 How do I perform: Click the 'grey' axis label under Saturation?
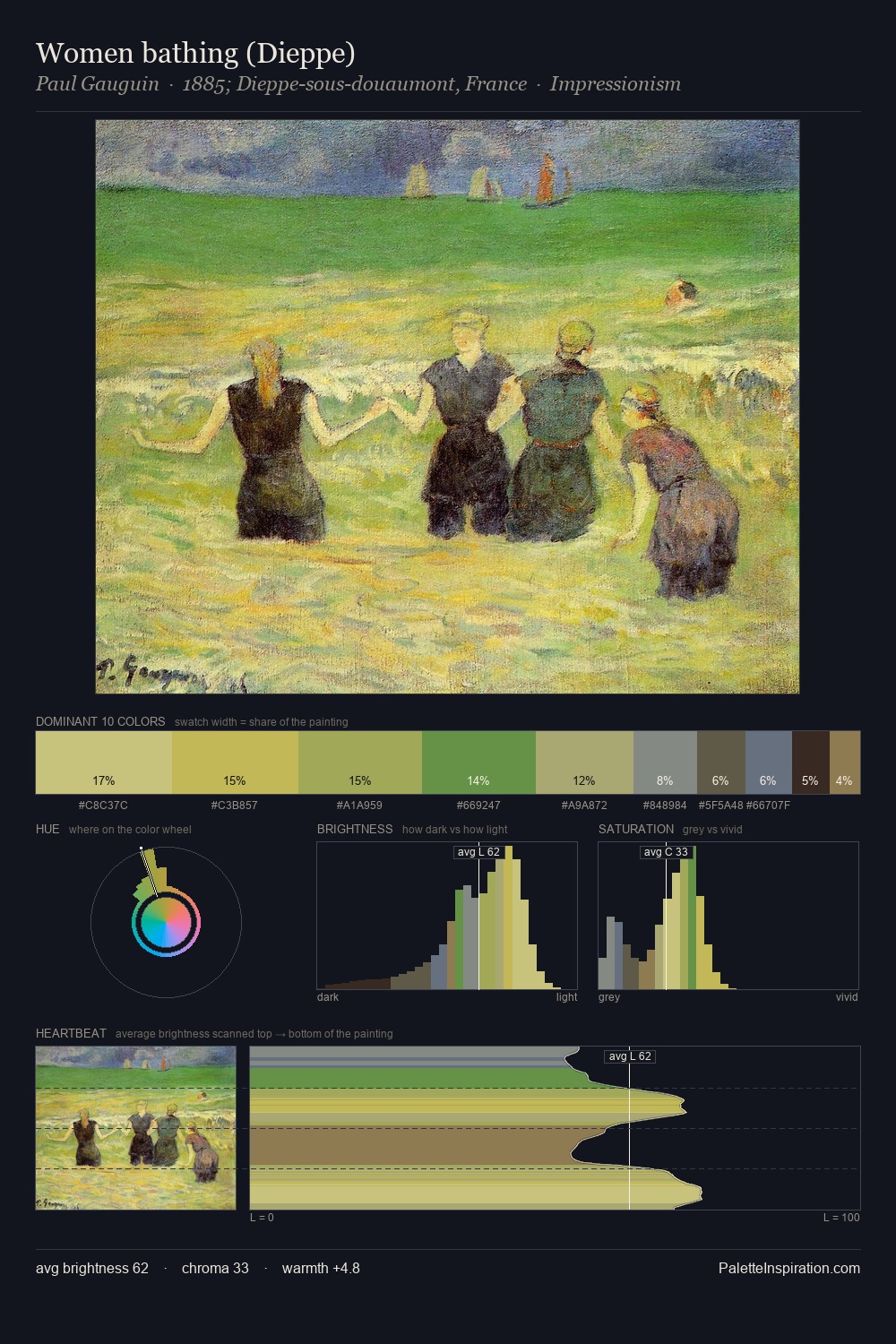(x=609, y=997)
